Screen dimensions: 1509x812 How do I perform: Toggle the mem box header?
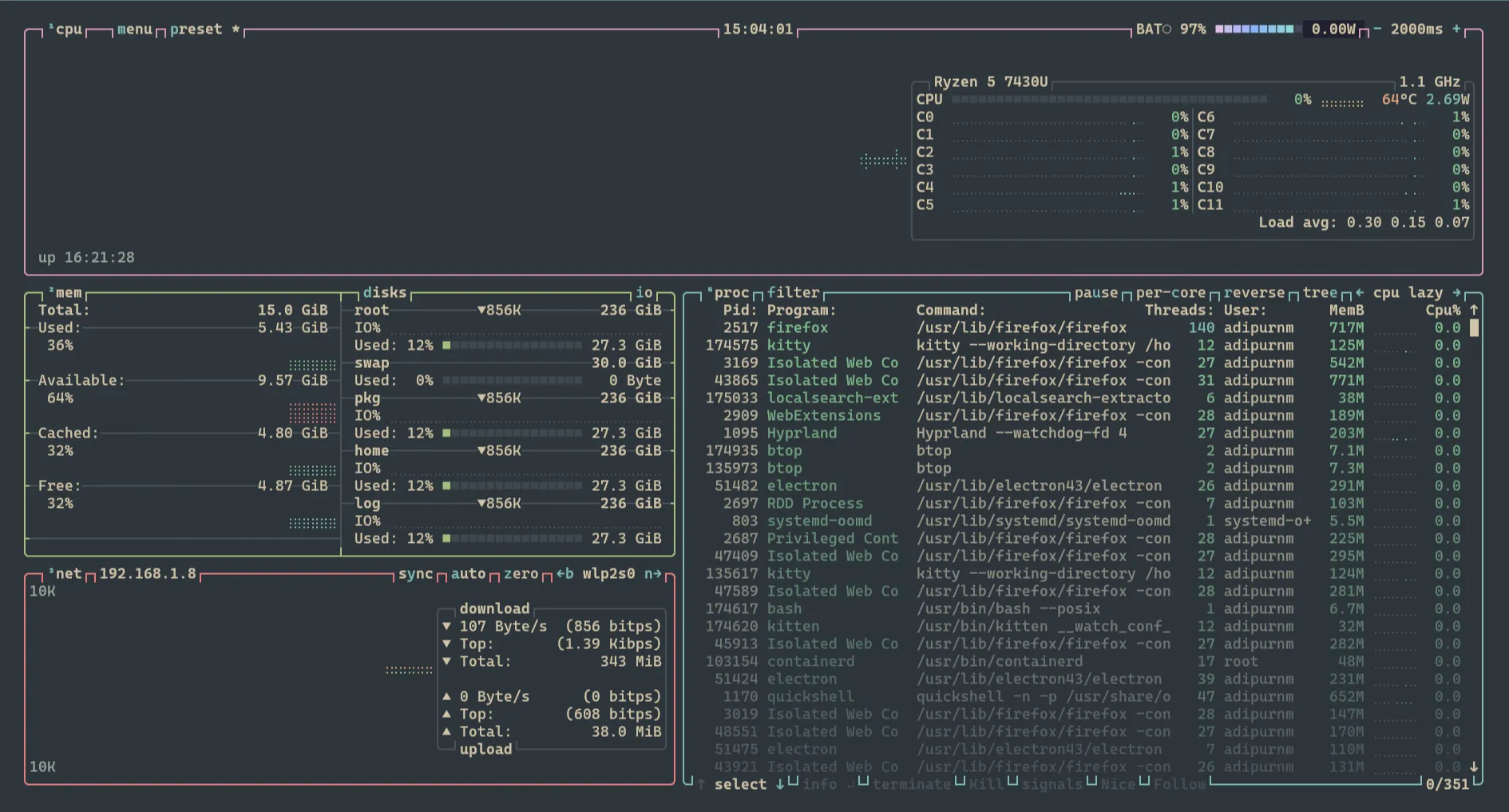(65, 293)
